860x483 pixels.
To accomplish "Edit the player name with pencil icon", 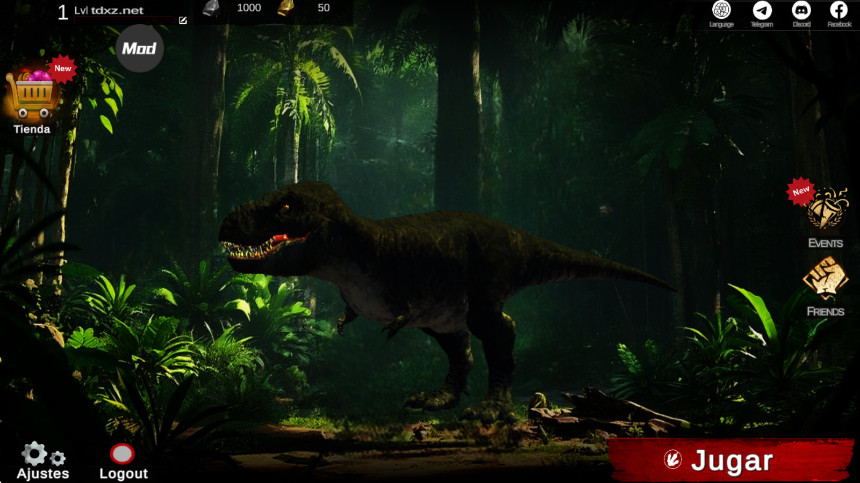I will 183,20.
